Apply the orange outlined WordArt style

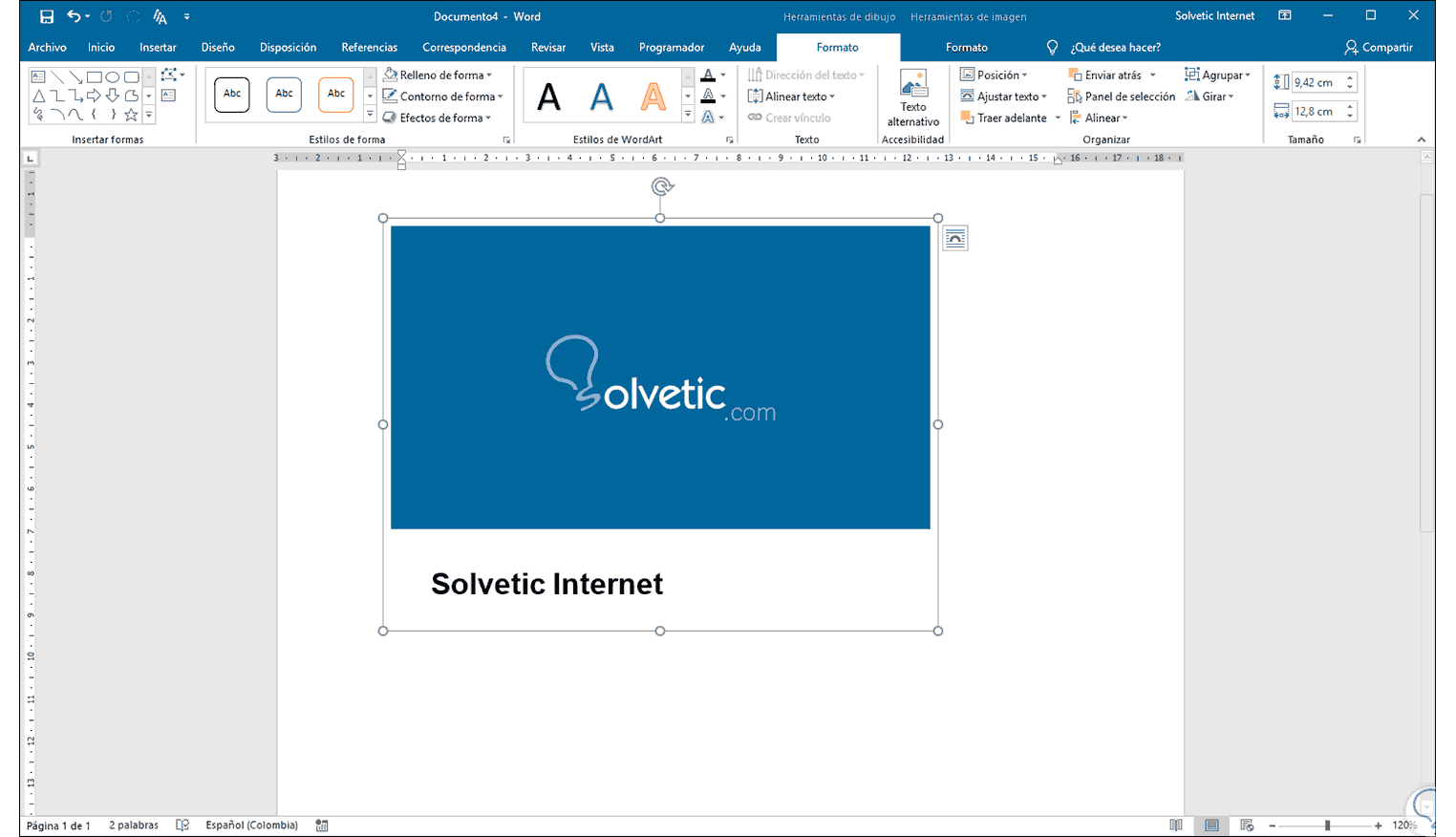coord(653,97)
